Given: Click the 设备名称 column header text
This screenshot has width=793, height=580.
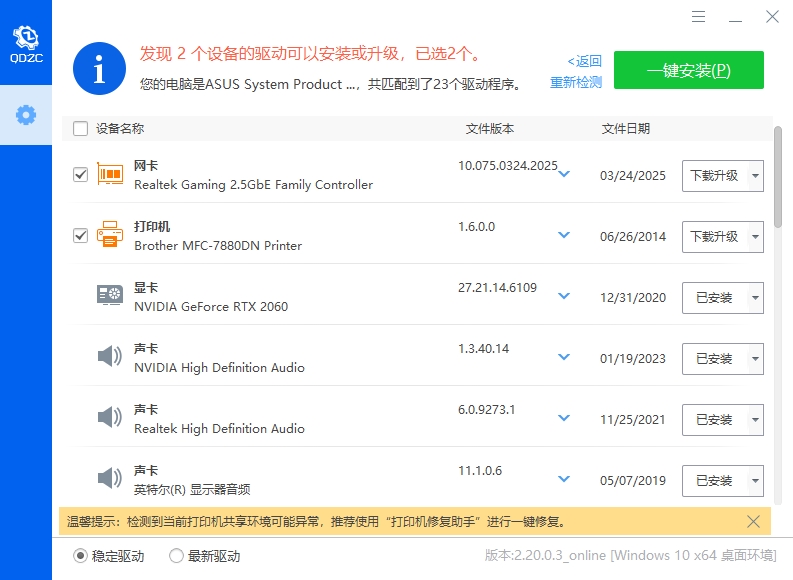Looking at the screenshot, I should point(120,128).
